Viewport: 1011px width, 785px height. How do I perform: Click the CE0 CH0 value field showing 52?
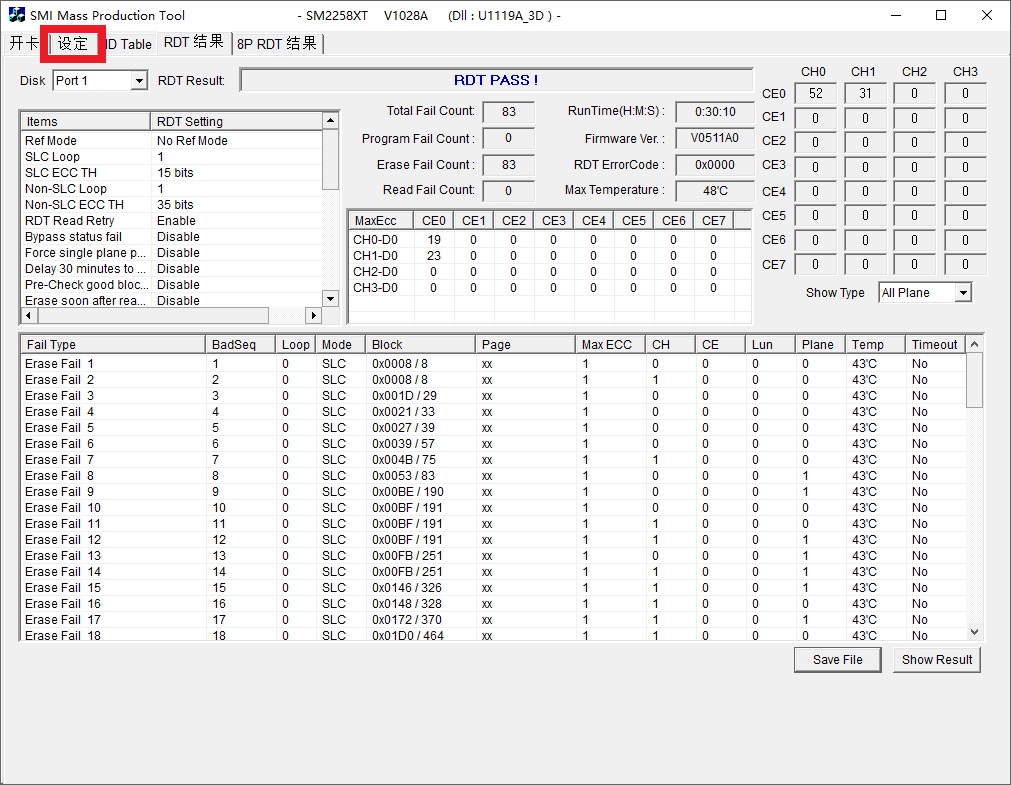point(815,94)
